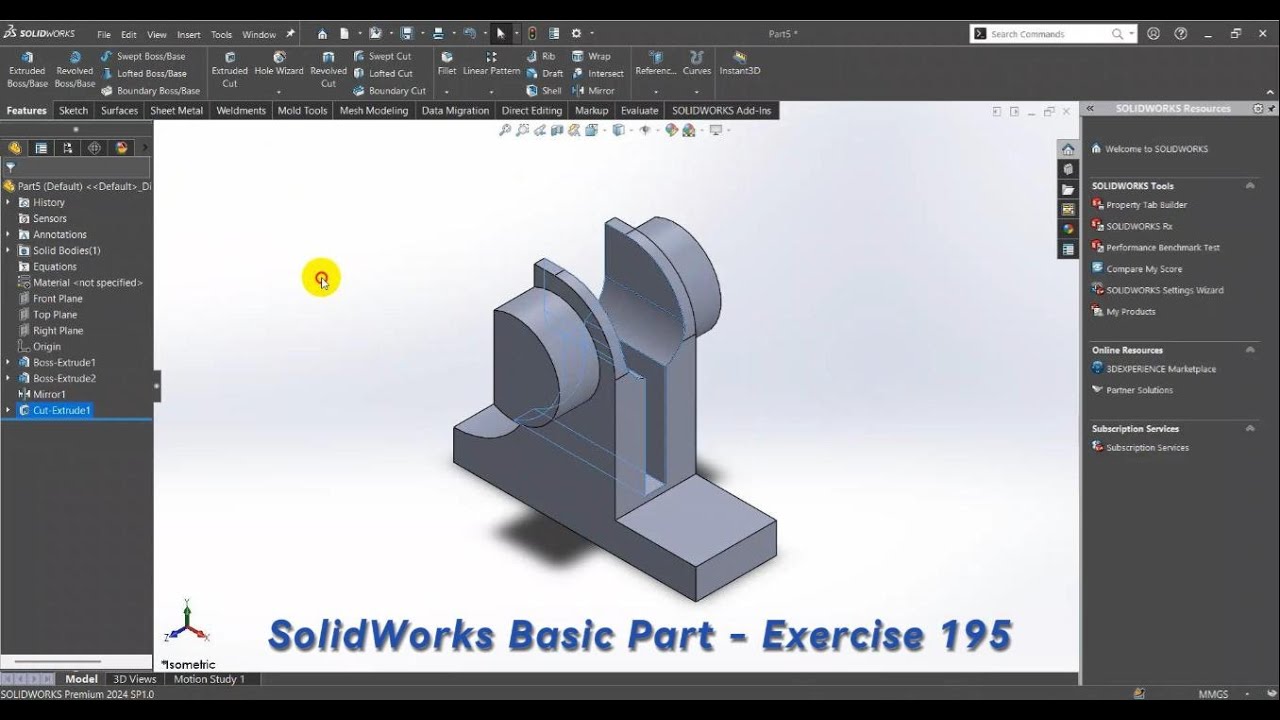The image size is (1280, 720).
Task: Expand the Annotations tree item
Action: point(8,234)
